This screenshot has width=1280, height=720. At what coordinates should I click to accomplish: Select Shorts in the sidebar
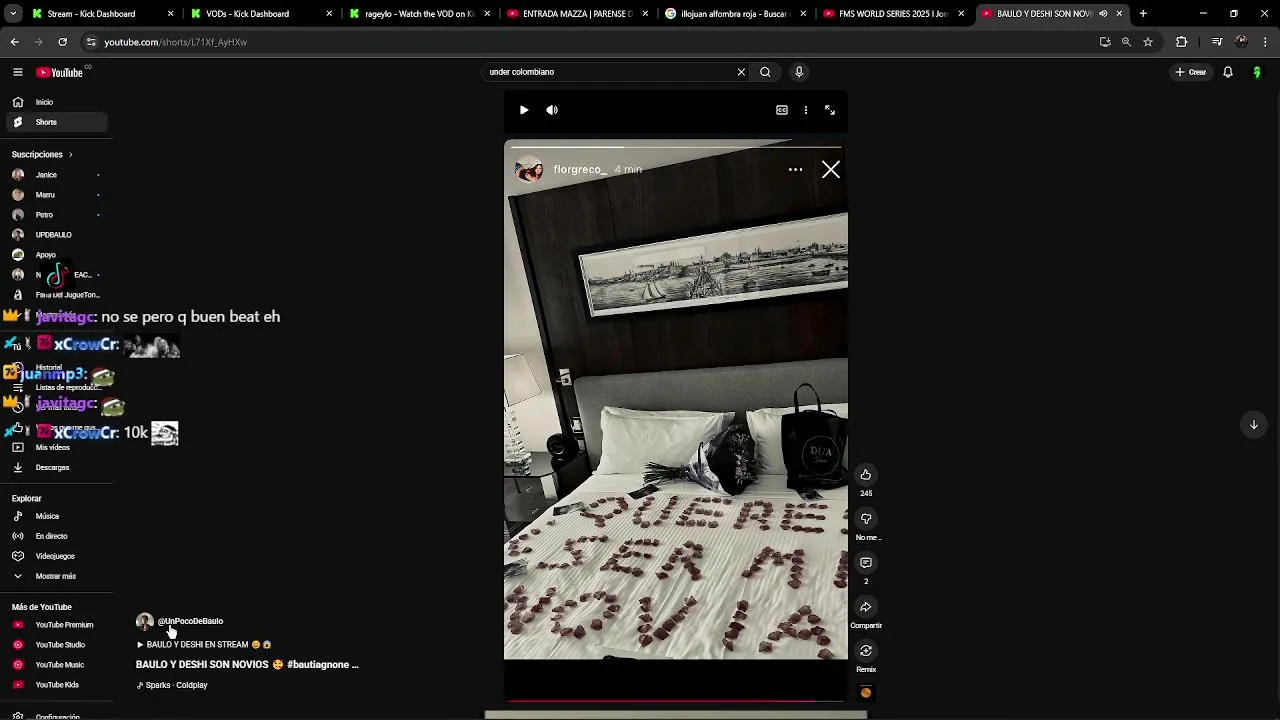click(56, 122)
